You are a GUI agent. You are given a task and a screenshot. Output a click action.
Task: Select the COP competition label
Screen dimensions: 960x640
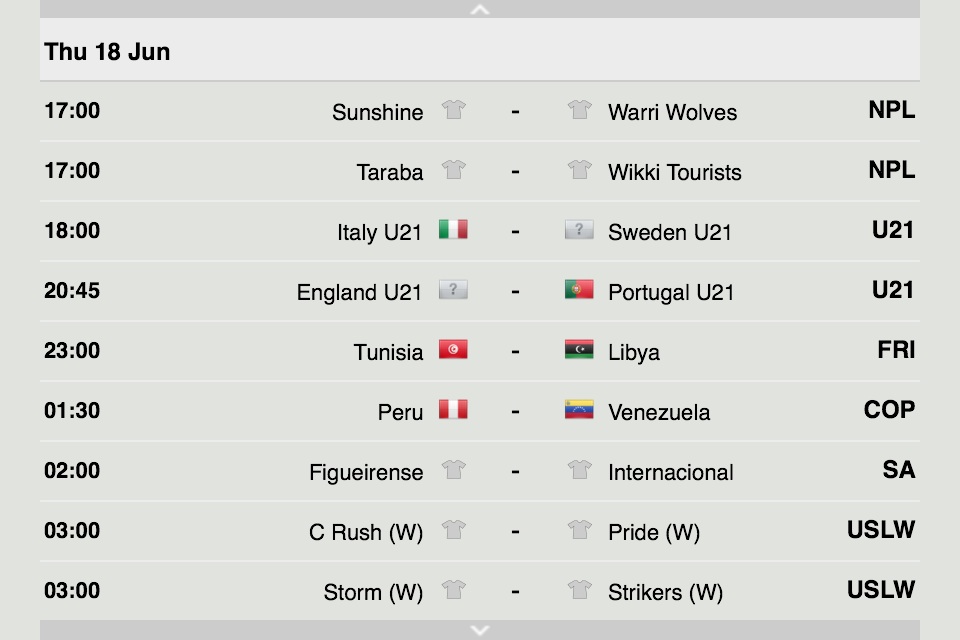coord(889,410)
